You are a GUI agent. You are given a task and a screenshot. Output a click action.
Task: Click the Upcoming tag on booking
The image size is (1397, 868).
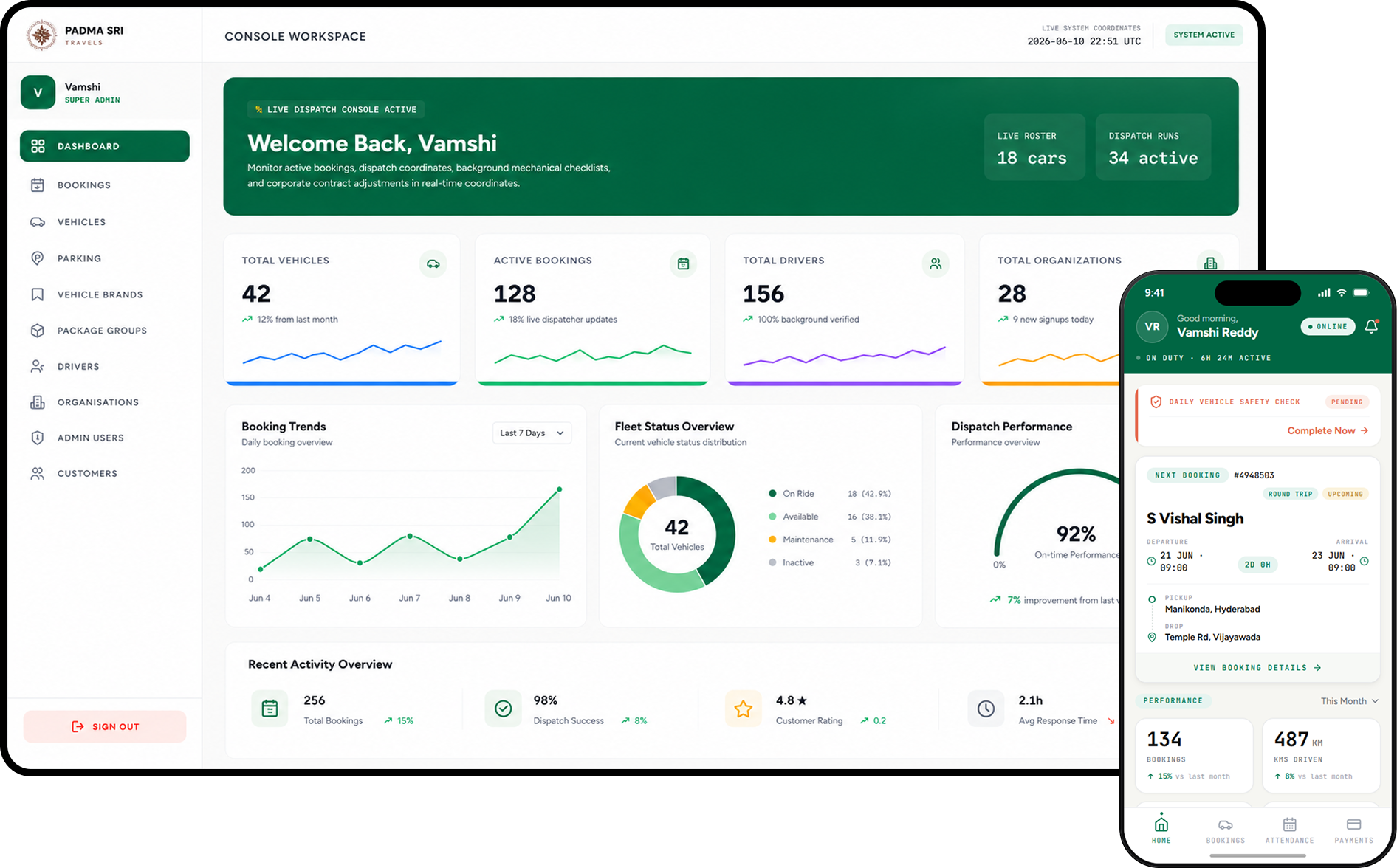coord(1345,494)
